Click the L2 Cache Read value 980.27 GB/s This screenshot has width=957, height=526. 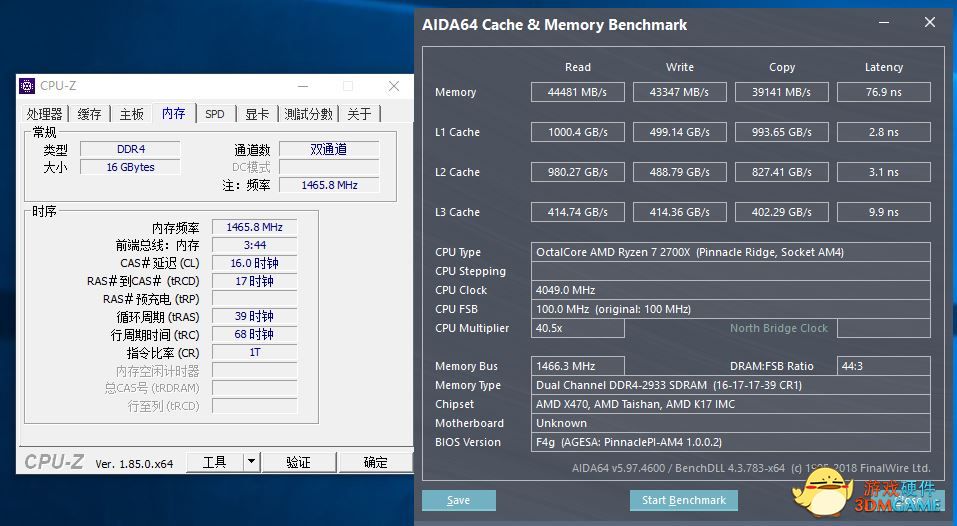click(577, 172)
